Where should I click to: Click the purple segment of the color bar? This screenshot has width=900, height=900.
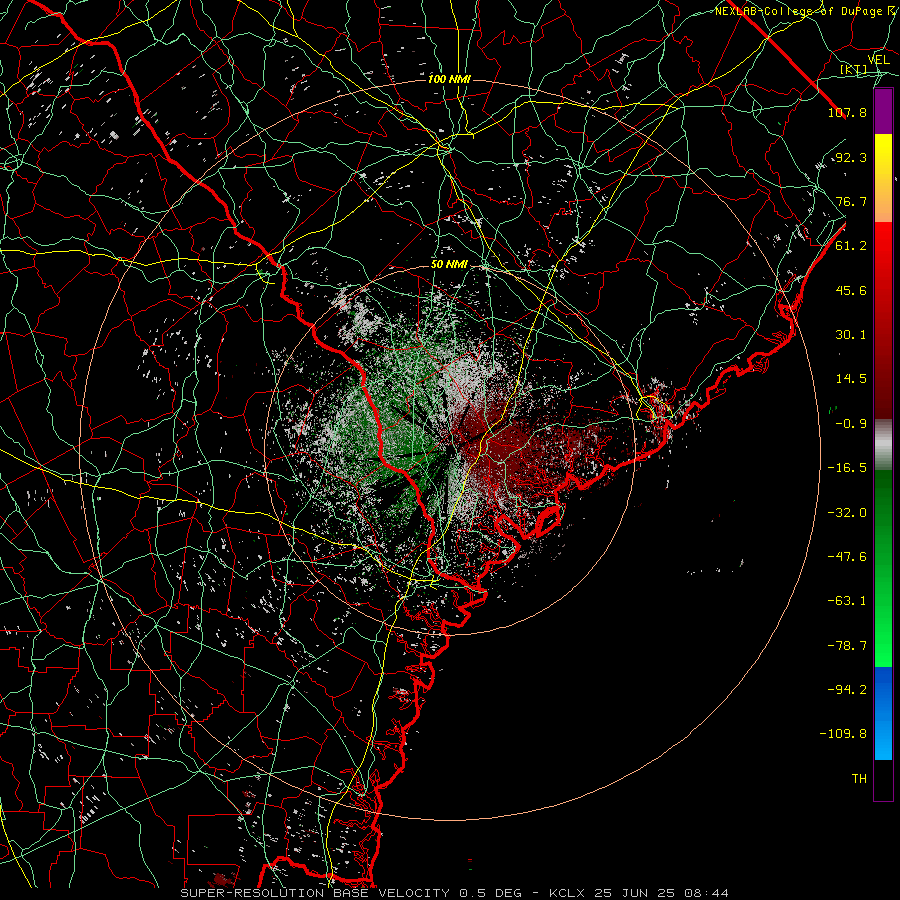(883, 111)
